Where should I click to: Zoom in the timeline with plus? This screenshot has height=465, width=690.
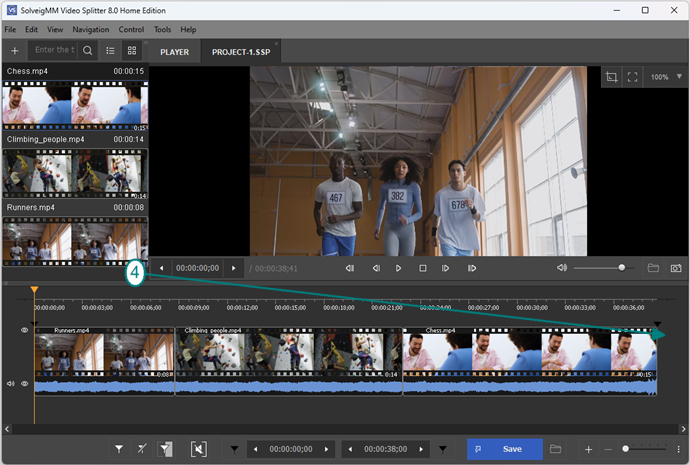pyautogui.click(x=588, y=449)
